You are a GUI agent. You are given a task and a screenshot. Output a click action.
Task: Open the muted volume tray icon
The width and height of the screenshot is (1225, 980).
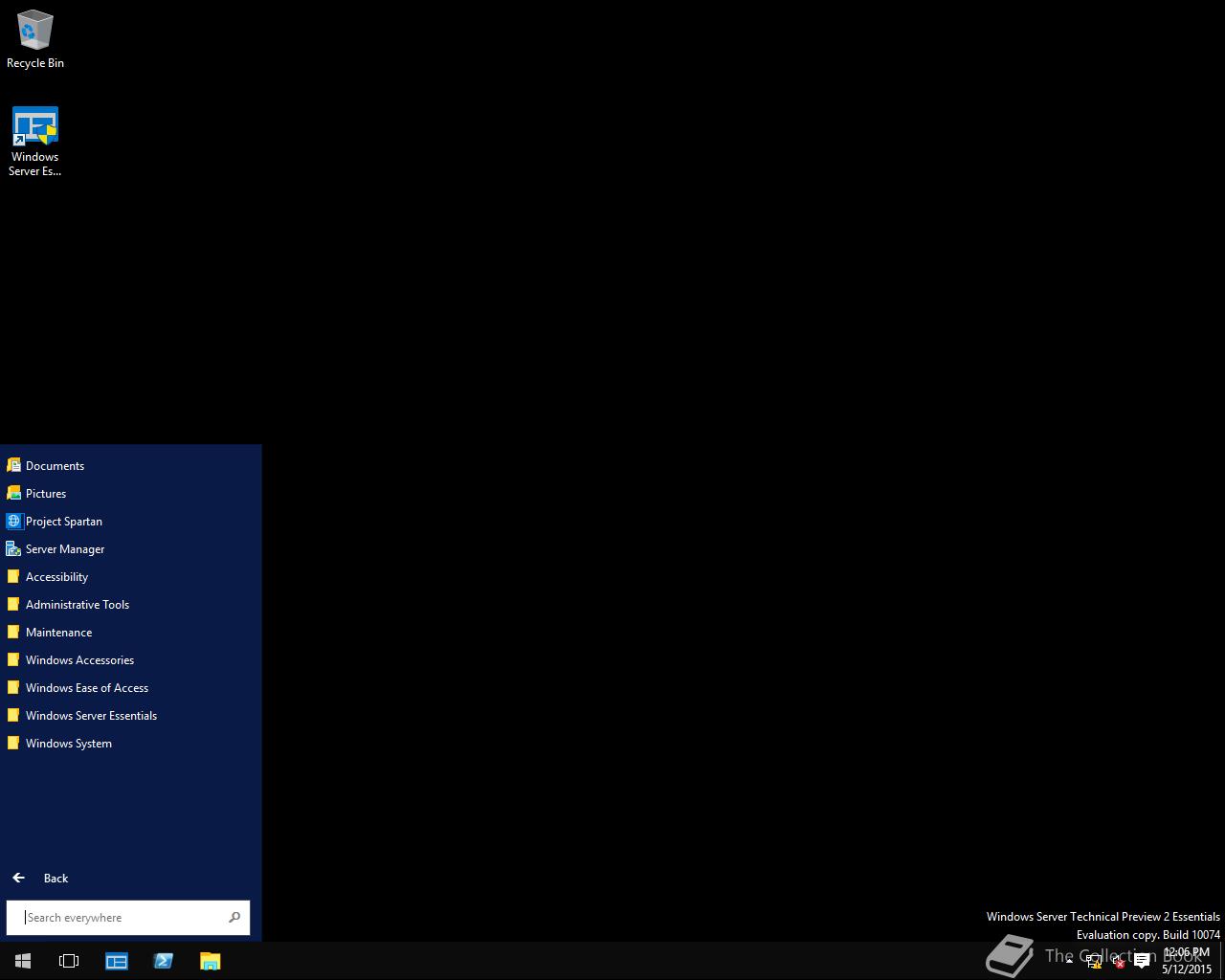(x=1118, y=962)
